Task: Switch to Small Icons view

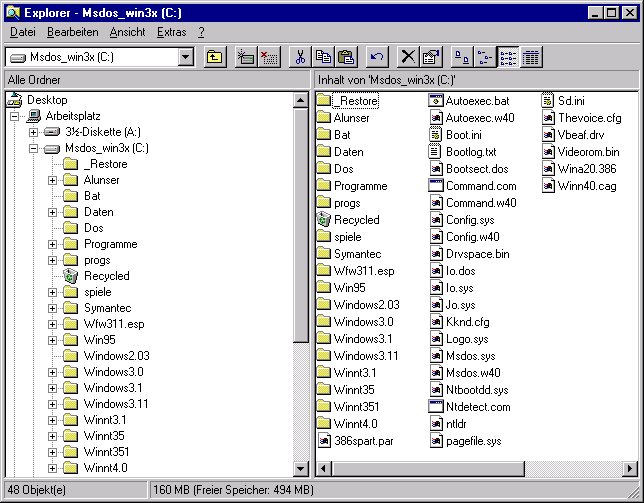Action: [484, 57]
